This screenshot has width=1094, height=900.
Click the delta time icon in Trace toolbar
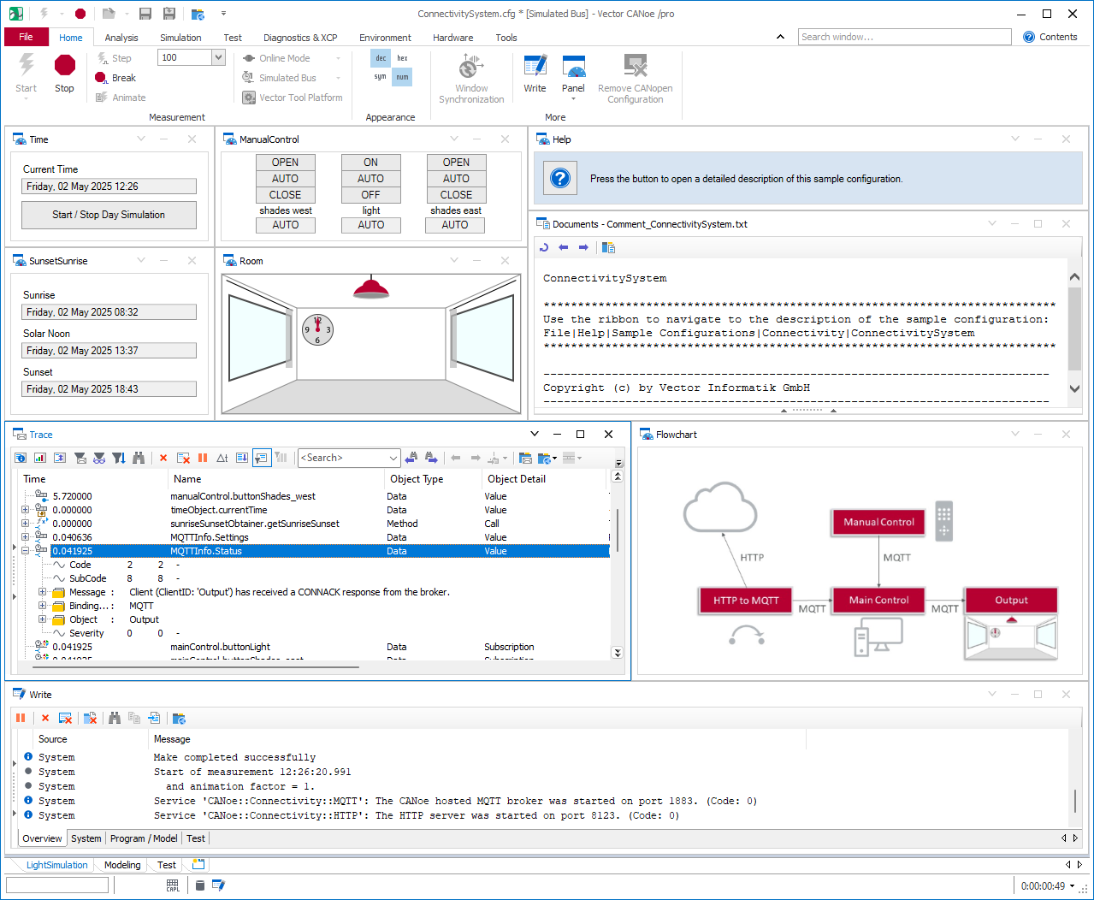point(222,458)
